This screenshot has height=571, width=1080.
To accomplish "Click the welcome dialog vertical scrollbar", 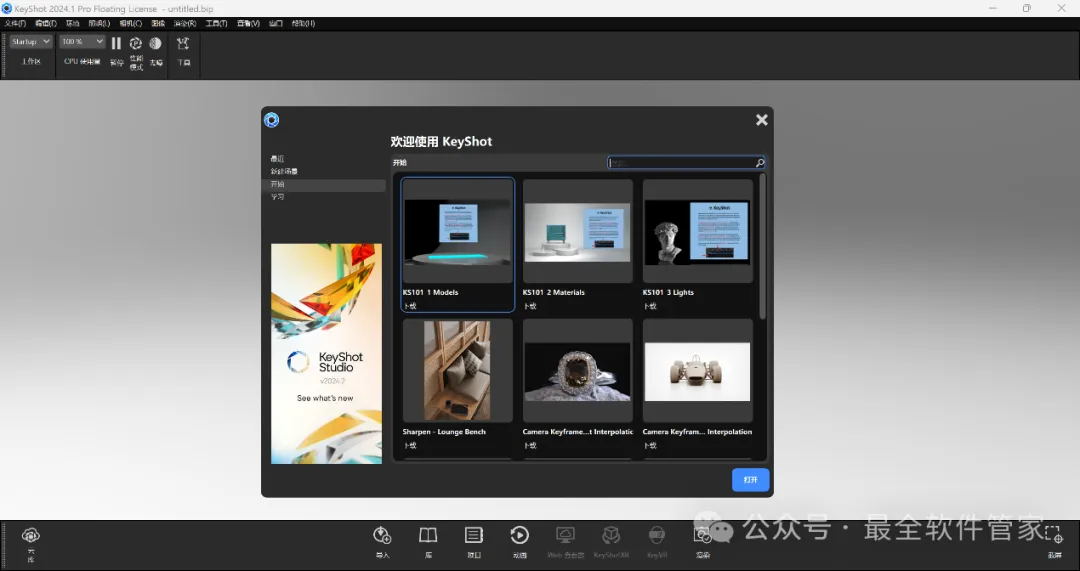I will pyautogui.click(x=762, y=247).
